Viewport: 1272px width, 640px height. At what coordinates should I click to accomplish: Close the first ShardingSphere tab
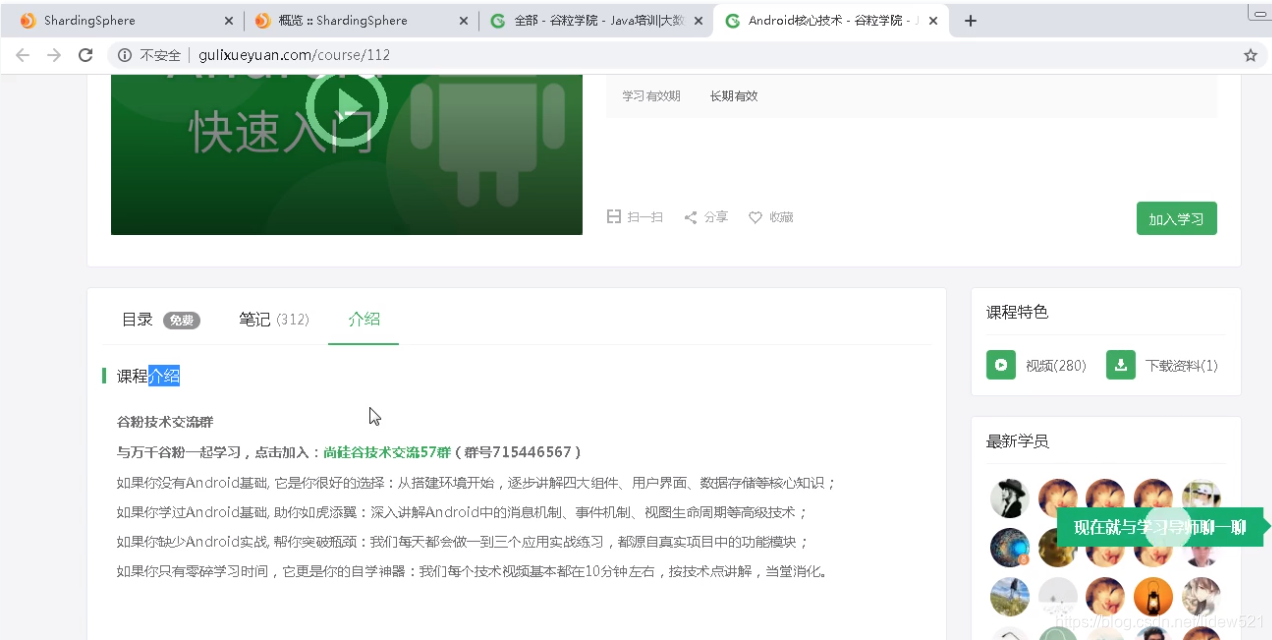(229, 20)
